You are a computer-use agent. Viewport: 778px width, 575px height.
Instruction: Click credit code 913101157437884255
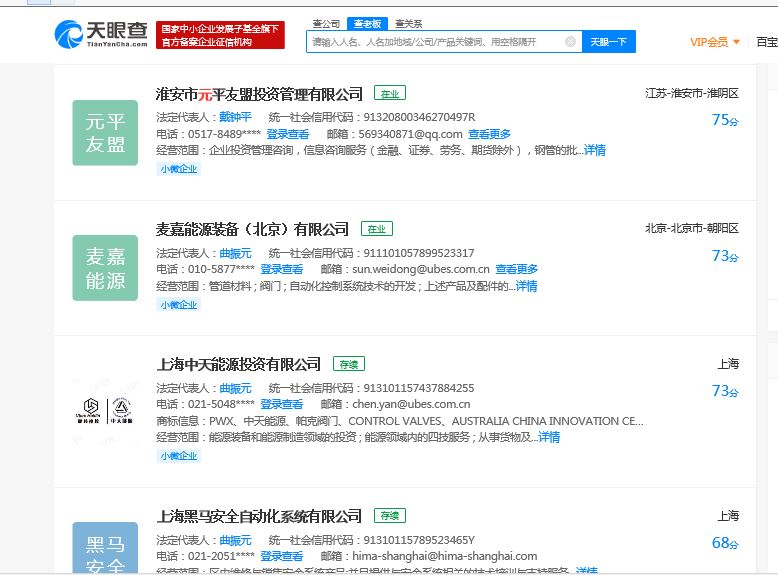coord(419,388)
